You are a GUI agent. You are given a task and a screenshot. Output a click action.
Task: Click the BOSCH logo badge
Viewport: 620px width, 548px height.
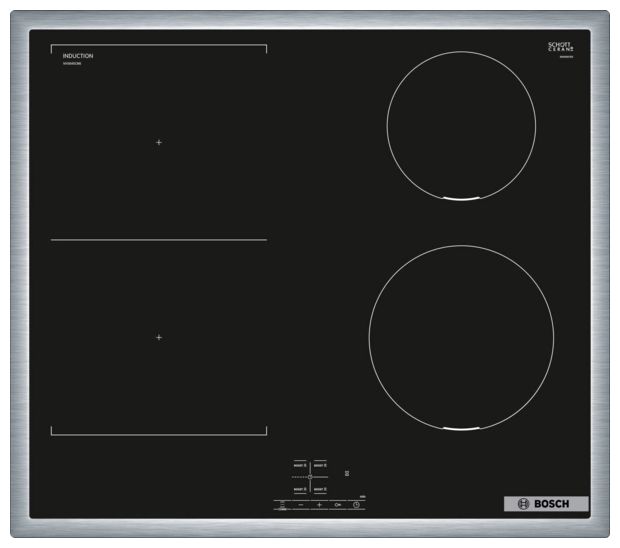546,504
